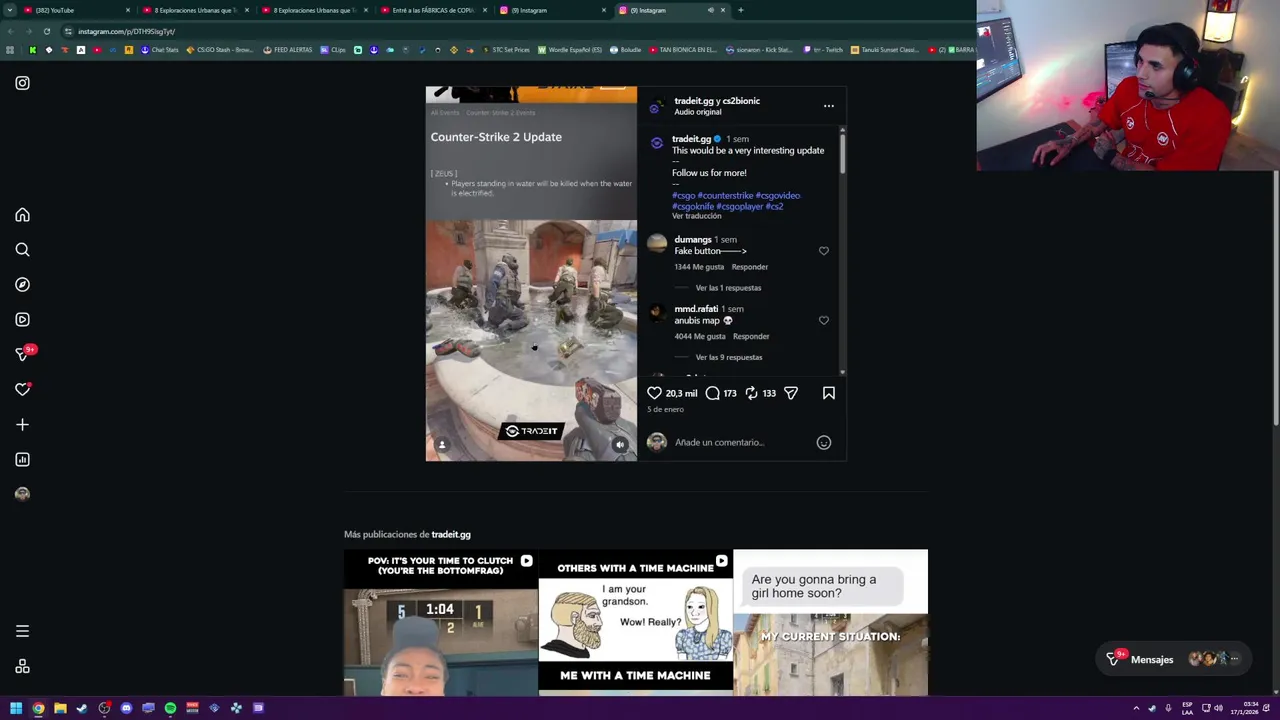Open a new browser tab
Screen dimensions: 1280x720
(740, 10)
